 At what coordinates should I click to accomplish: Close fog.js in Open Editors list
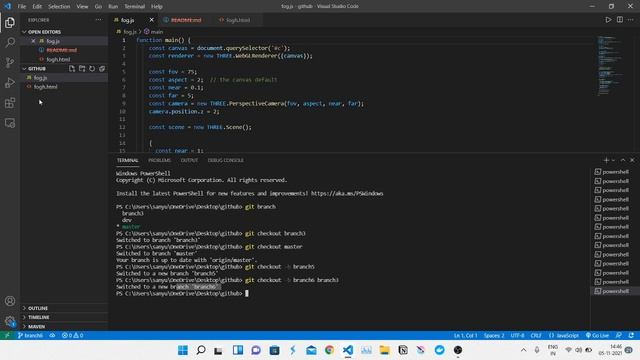tap(33, 41)
